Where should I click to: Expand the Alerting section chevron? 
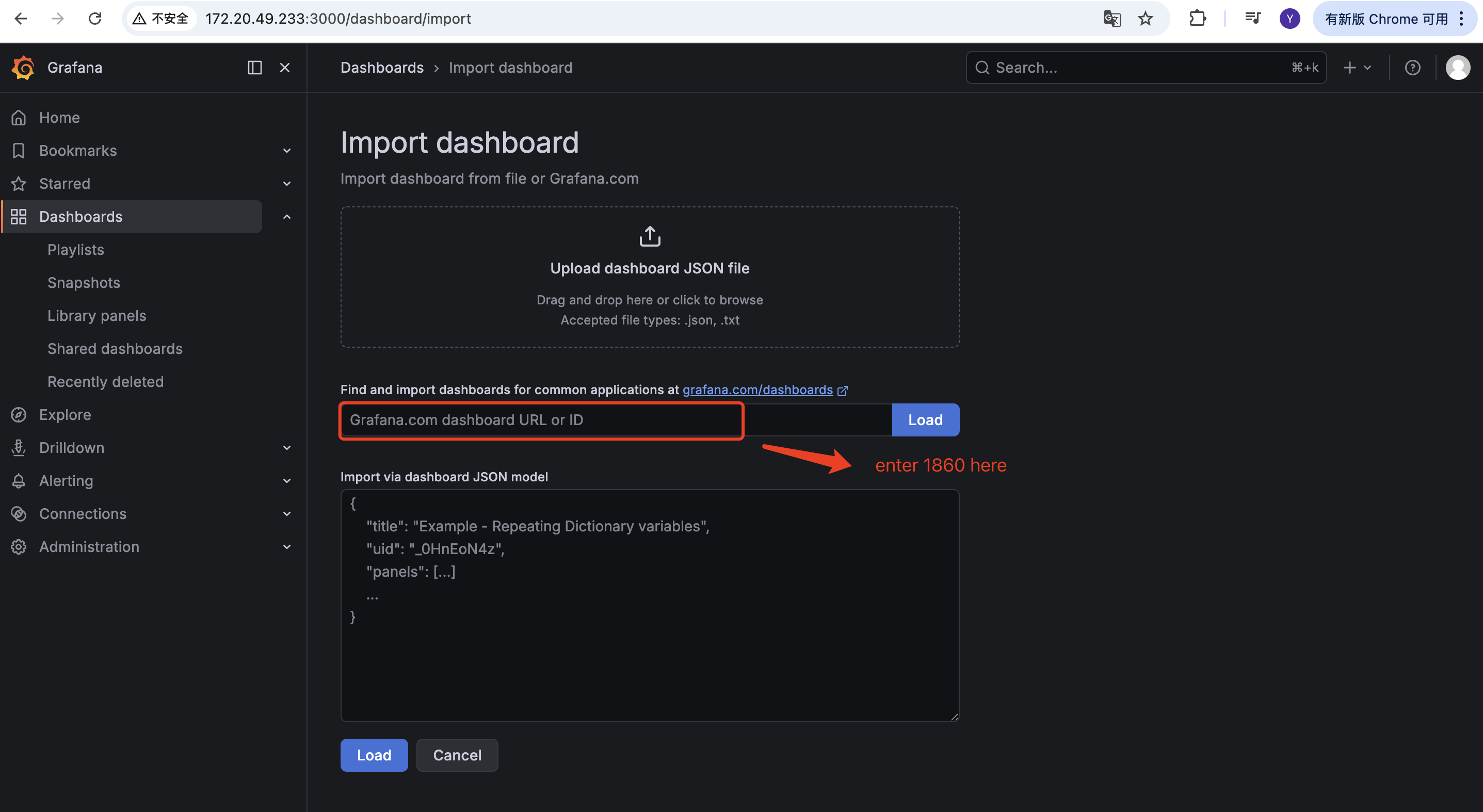[x=287, y=480]
